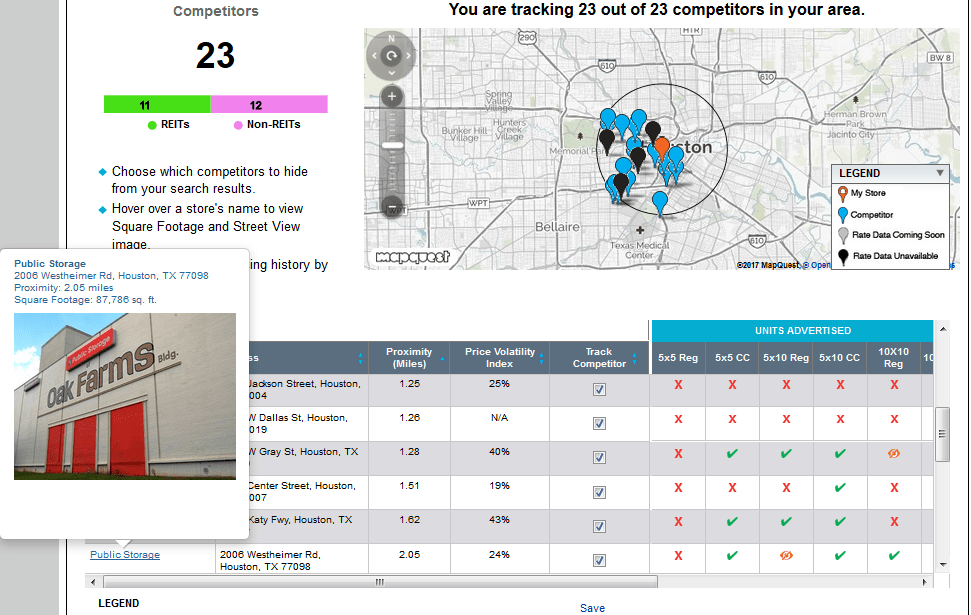Click the gray Rate Data Coming Soon icon

843,235
